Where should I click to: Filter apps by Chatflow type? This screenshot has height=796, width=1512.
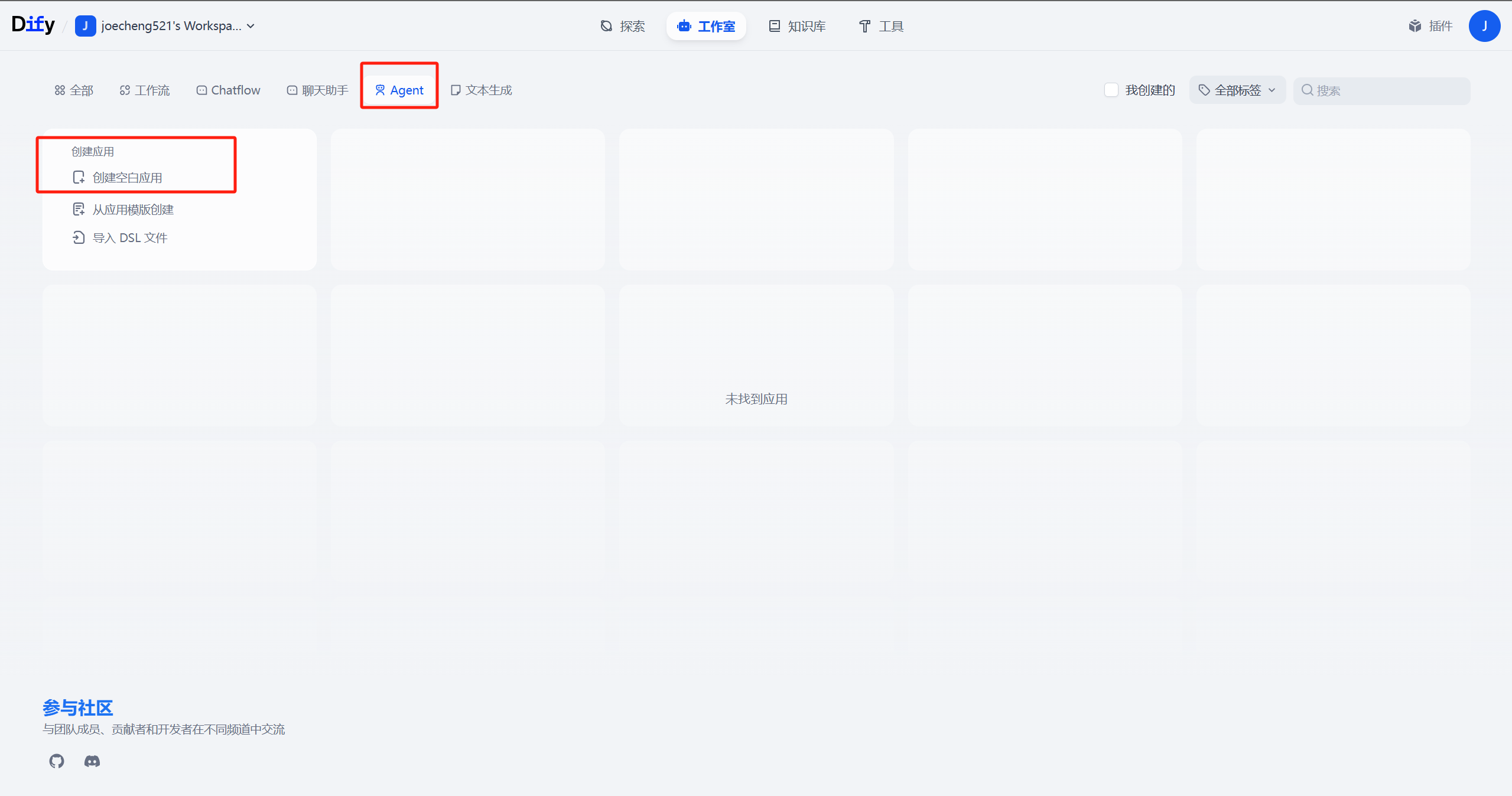click(228, 90)
